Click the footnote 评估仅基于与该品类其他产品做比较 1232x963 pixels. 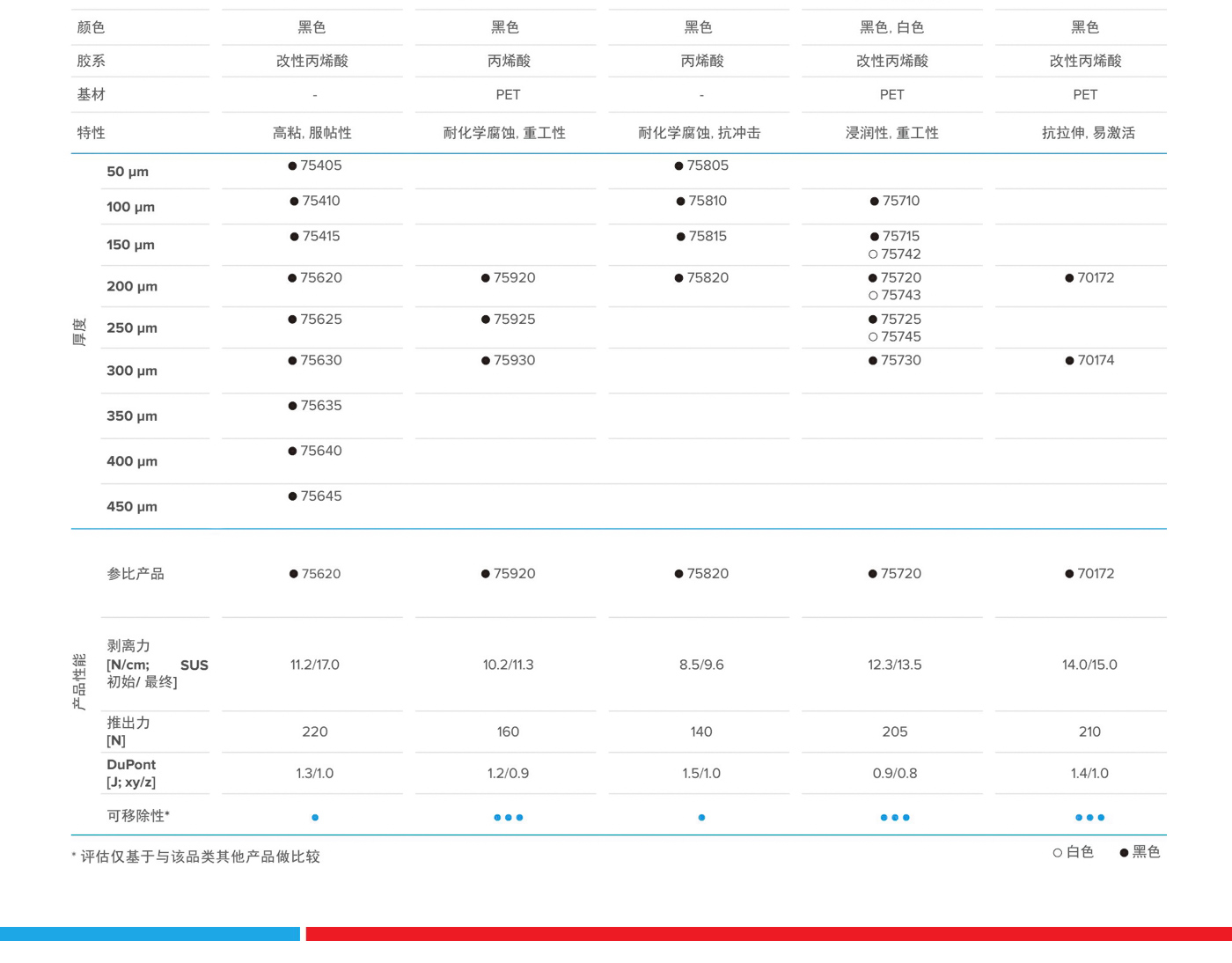201,856
